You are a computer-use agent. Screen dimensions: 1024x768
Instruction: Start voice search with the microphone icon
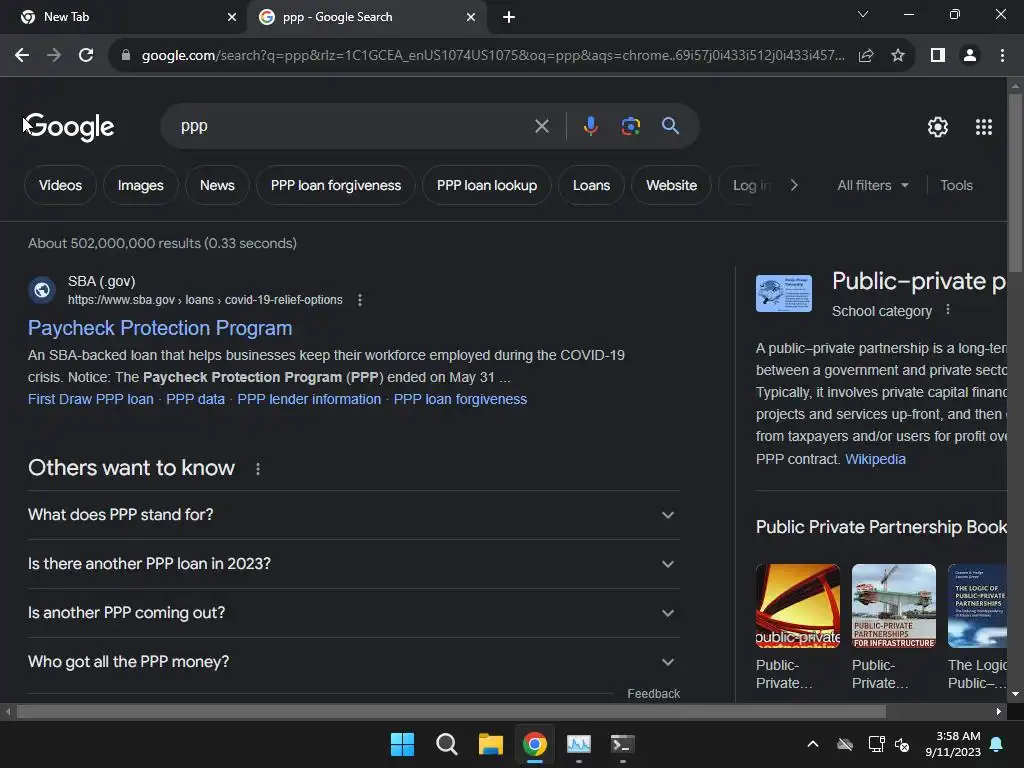coord(590,126)
